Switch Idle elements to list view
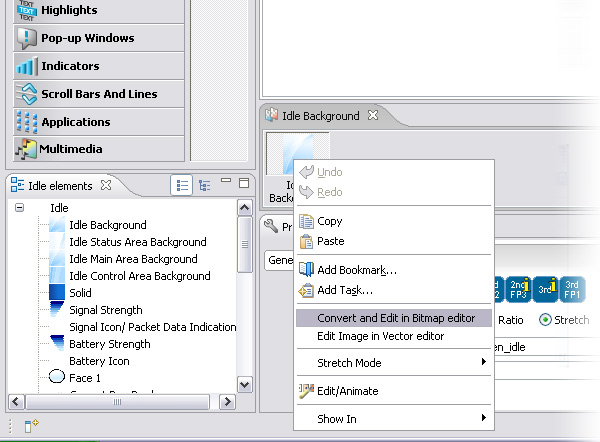The width and height of the screenshot is (600, 442). click(181, 185)
